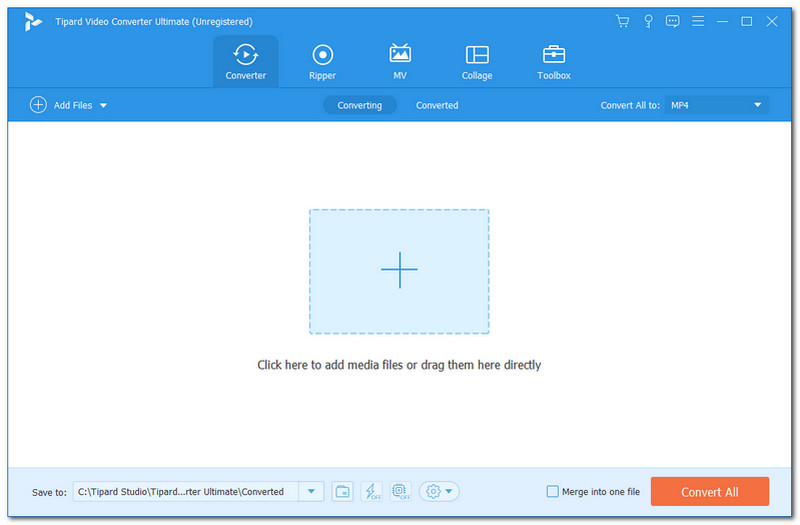Open the Convert All to MP4 dropdown
The height and width of the screenshot is (525, 800).
716,105
